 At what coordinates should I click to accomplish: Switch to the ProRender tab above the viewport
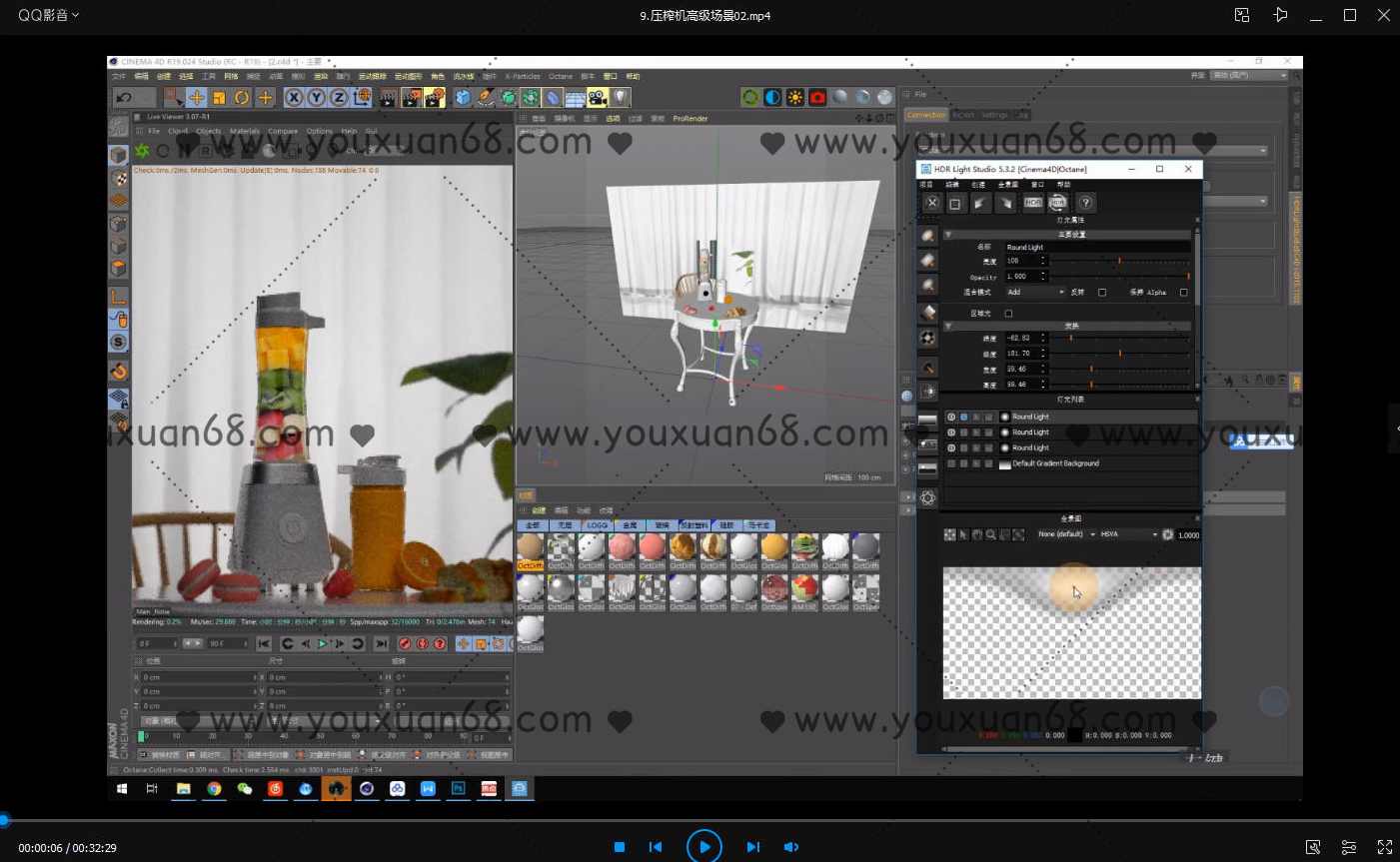[690, 118]
